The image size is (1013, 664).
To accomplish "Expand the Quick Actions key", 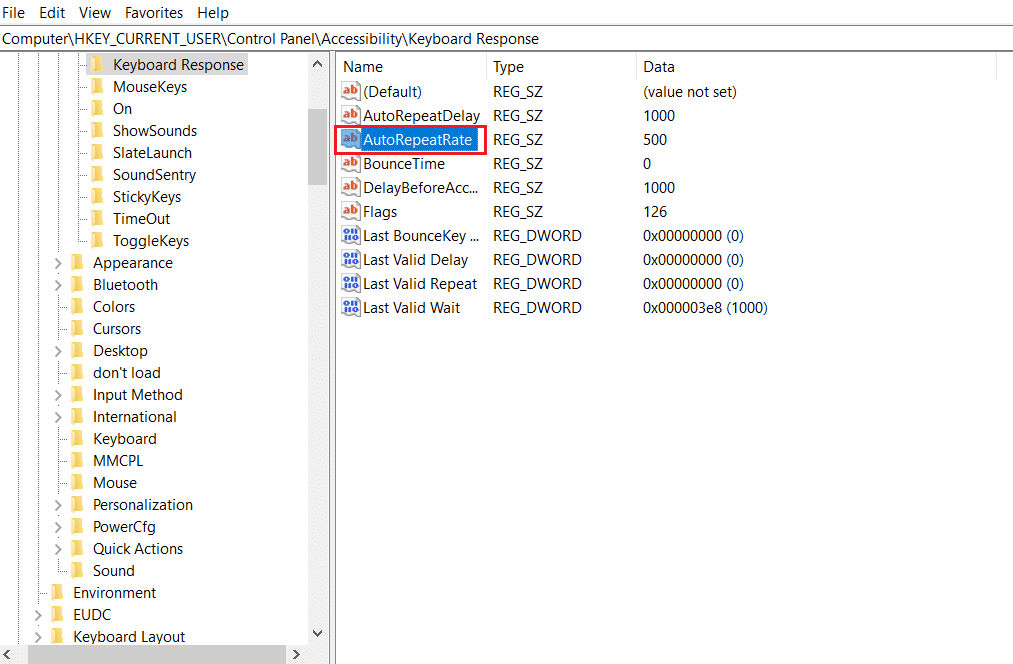I will [x=57, y=548].
